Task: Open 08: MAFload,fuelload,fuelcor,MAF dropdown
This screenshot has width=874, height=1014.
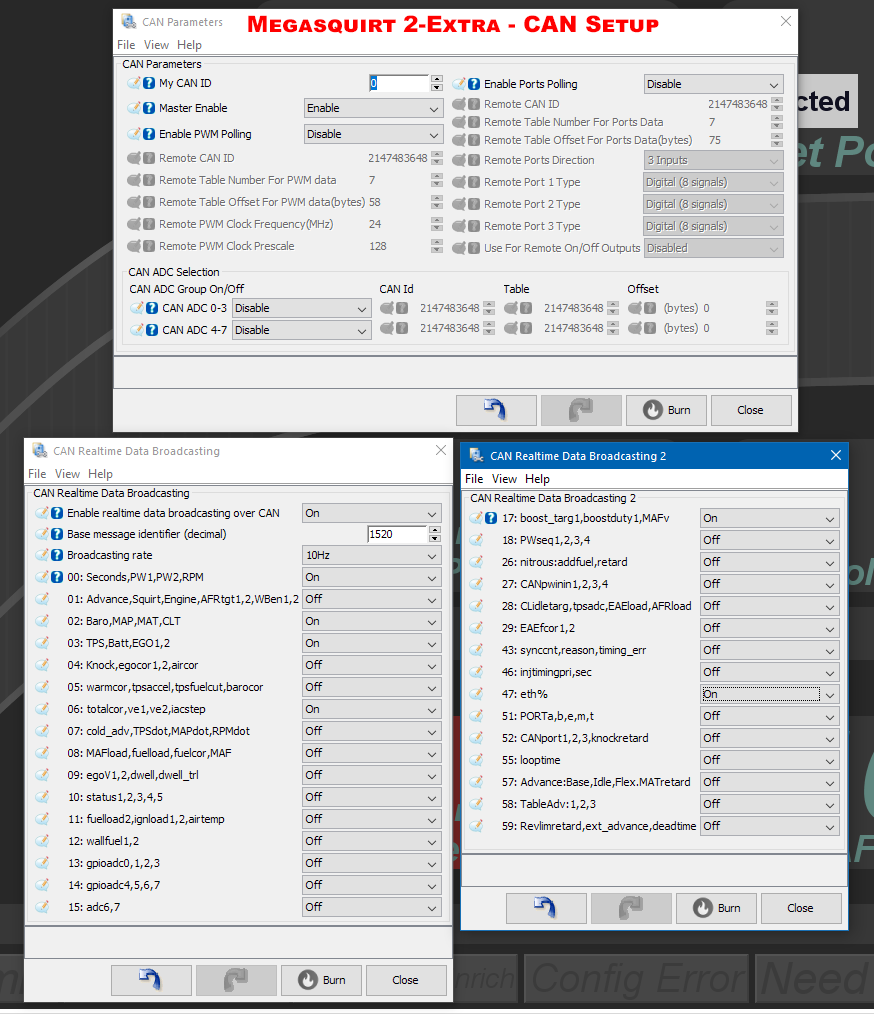Action: coord(372,753)
